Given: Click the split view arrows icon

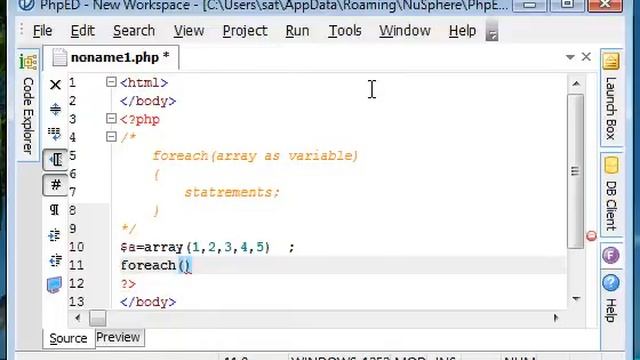Looking at the screenshot, I should point(55,109).
